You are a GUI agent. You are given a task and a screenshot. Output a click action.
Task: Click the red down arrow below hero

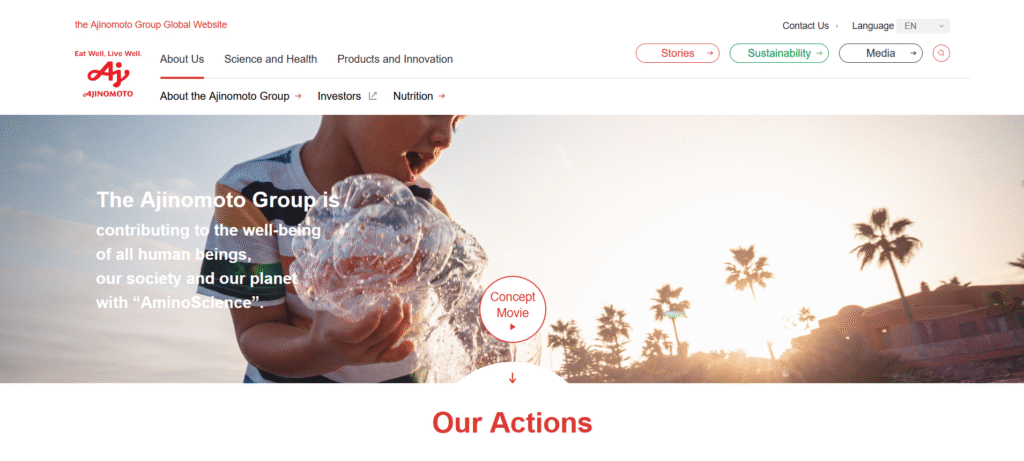(x=512, y=377)
